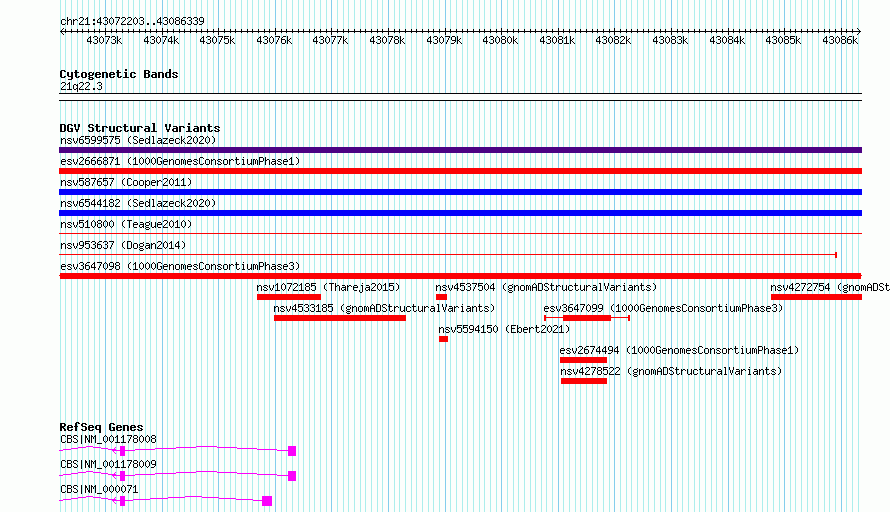Click the 43082k ruler tick label
This screenshot has width=890, height=512.
(613, 40)
